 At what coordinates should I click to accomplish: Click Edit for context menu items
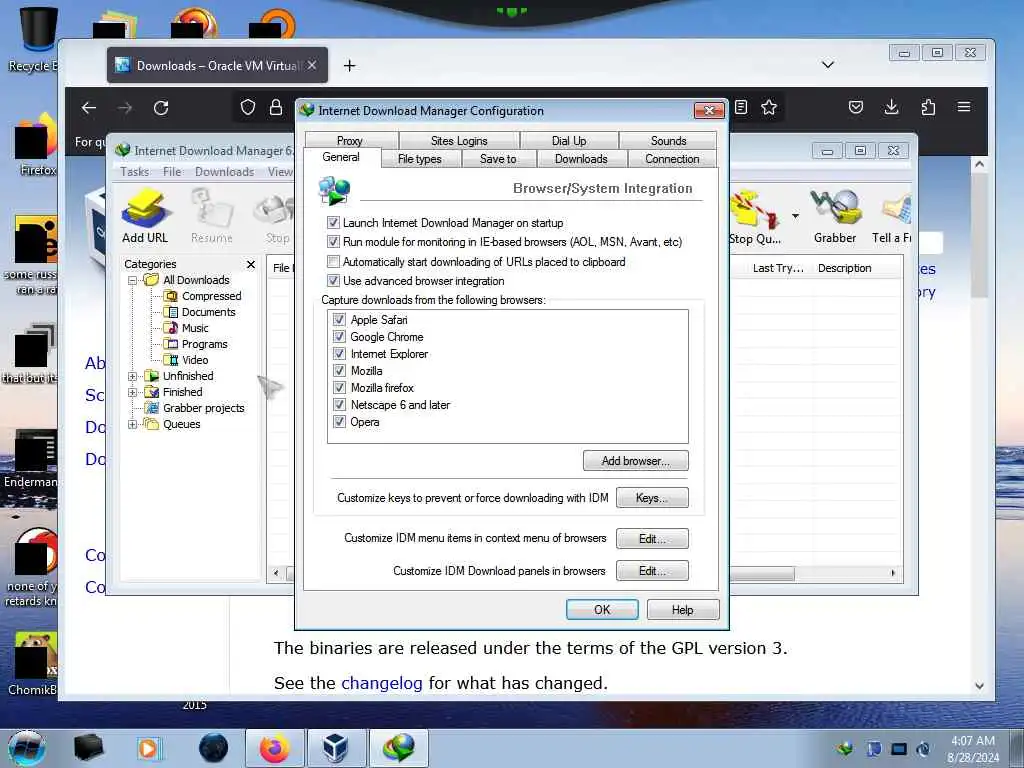click(x=652, y=539)
